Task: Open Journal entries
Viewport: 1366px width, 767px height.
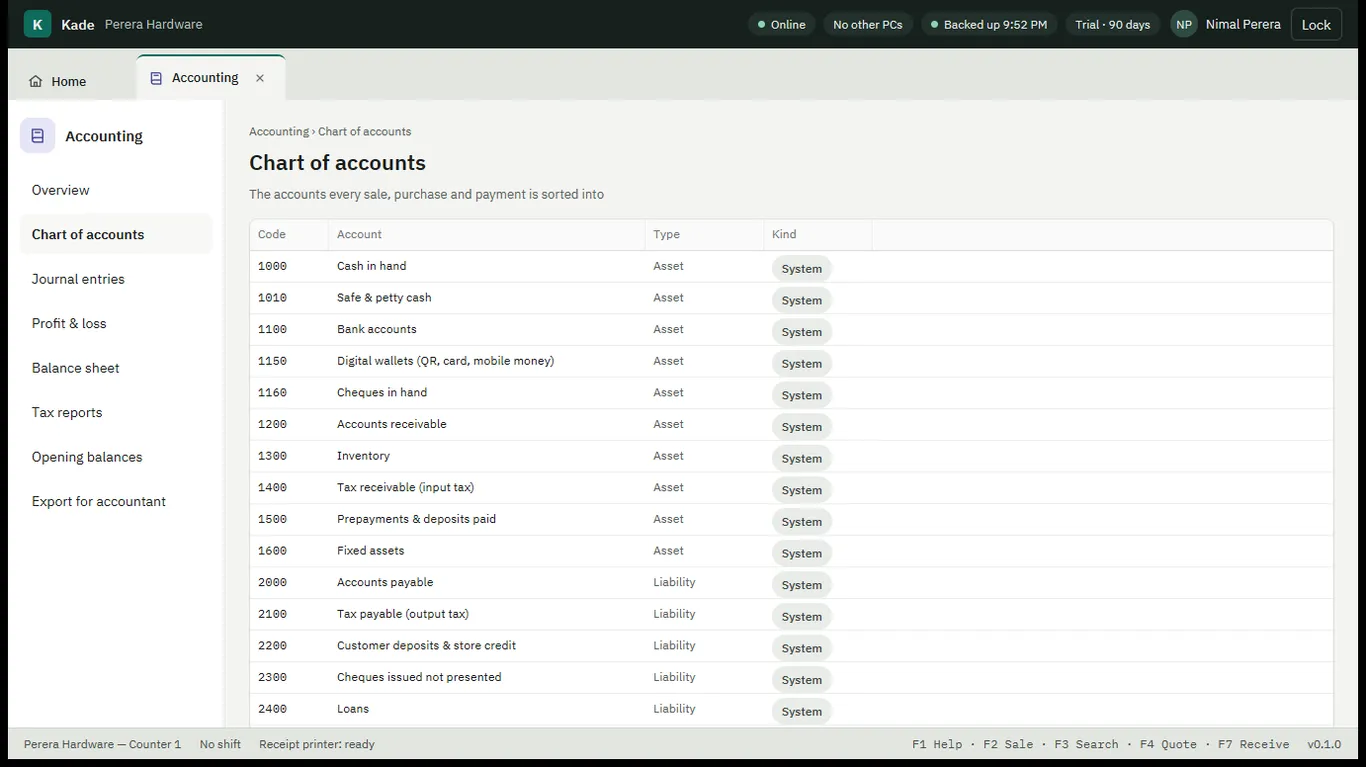Action: pyautogui.click(x=116, y=279)
